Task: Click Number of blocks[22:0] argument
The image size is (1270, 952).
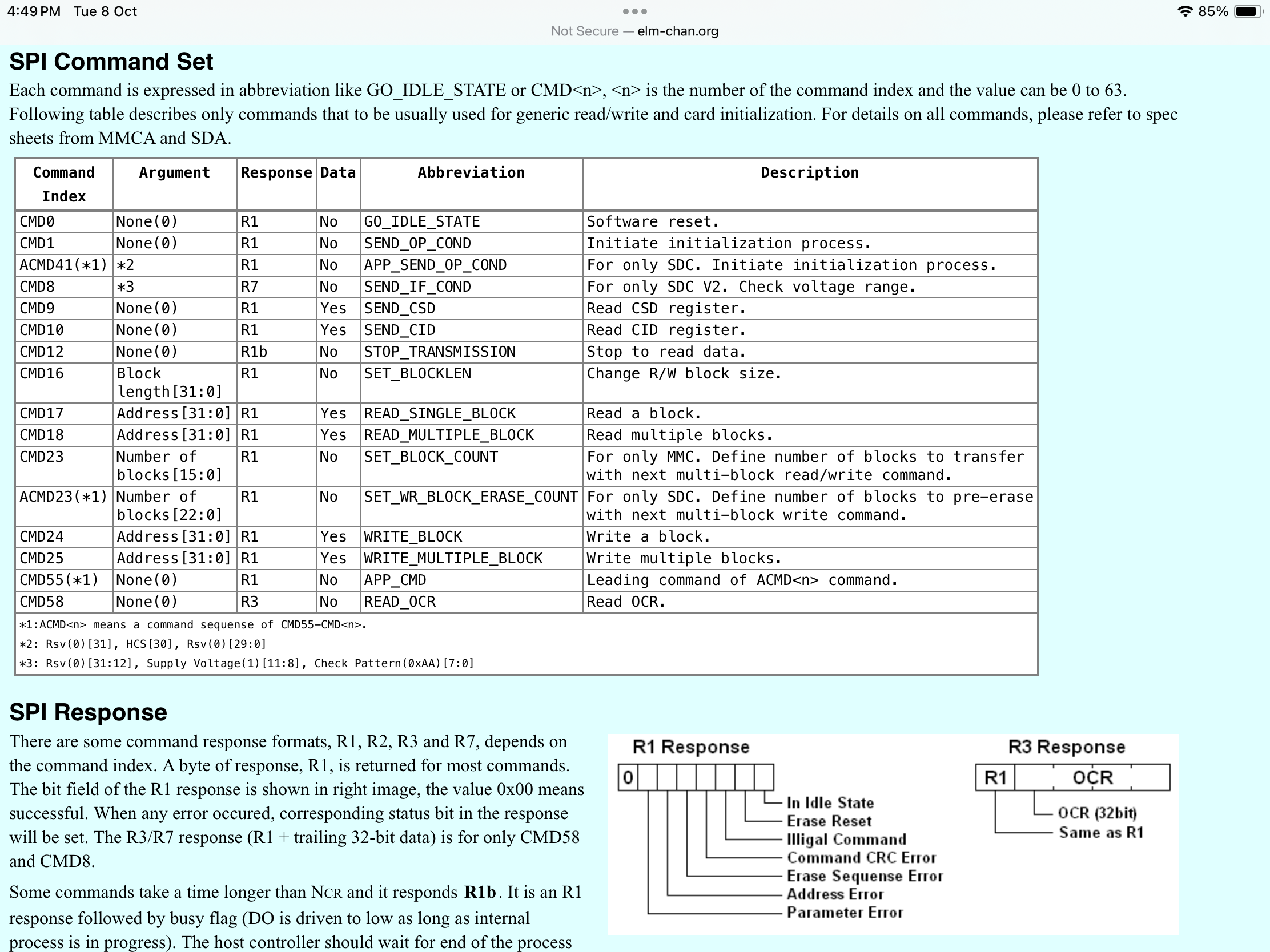Action: (175, 506)
